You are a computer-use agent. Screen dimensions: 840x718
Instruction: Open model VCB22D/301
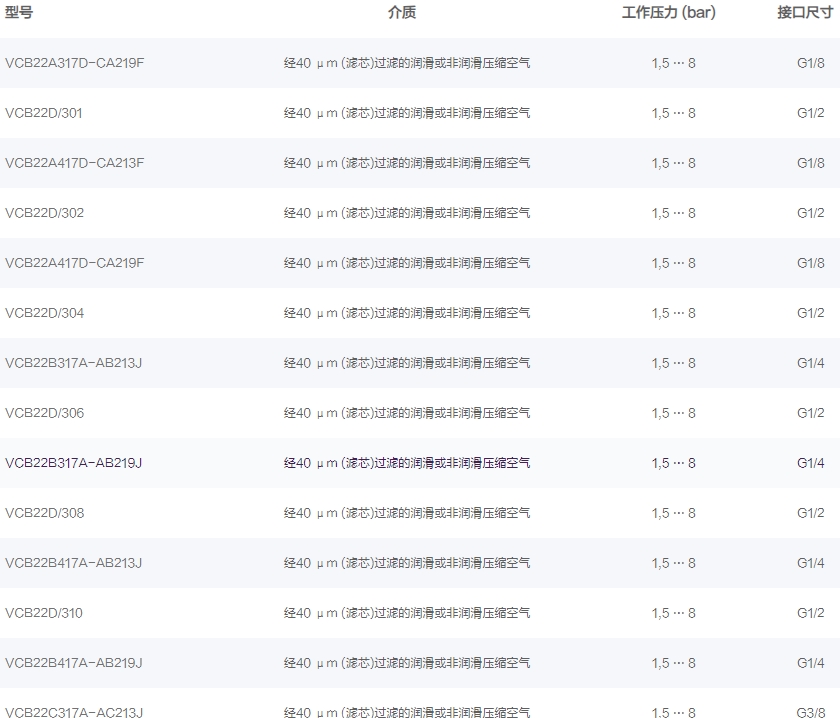pyautogui.click(x=43, y=113)
